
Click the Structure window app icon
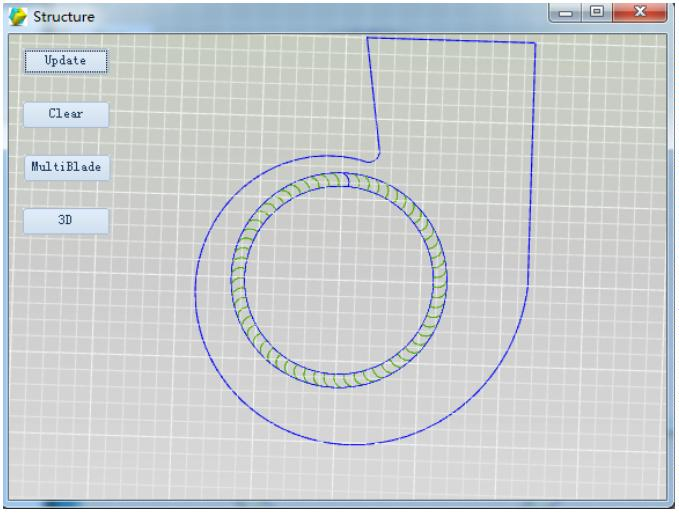click(17, 16)
